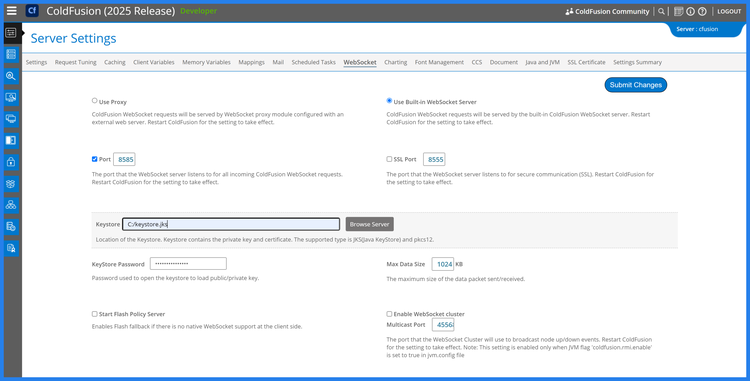Switch to the Scheduled Tasks tab
This screenshot has width=750, height=381.
314,62
